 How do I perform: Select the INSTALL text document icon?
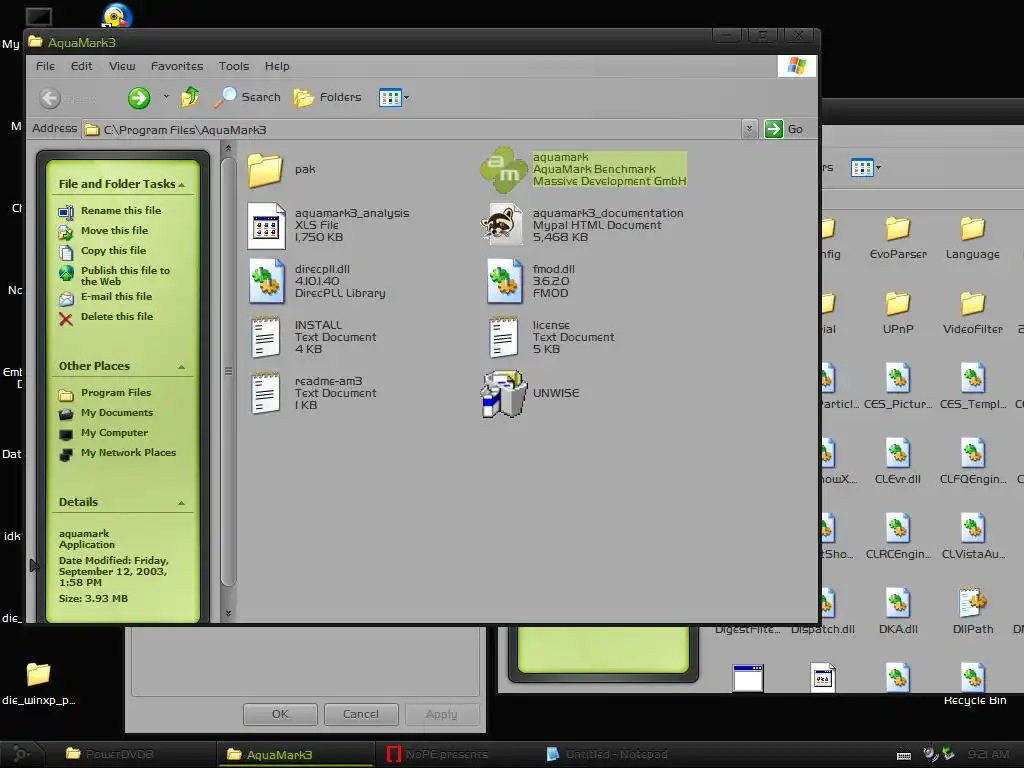[265, 337]
